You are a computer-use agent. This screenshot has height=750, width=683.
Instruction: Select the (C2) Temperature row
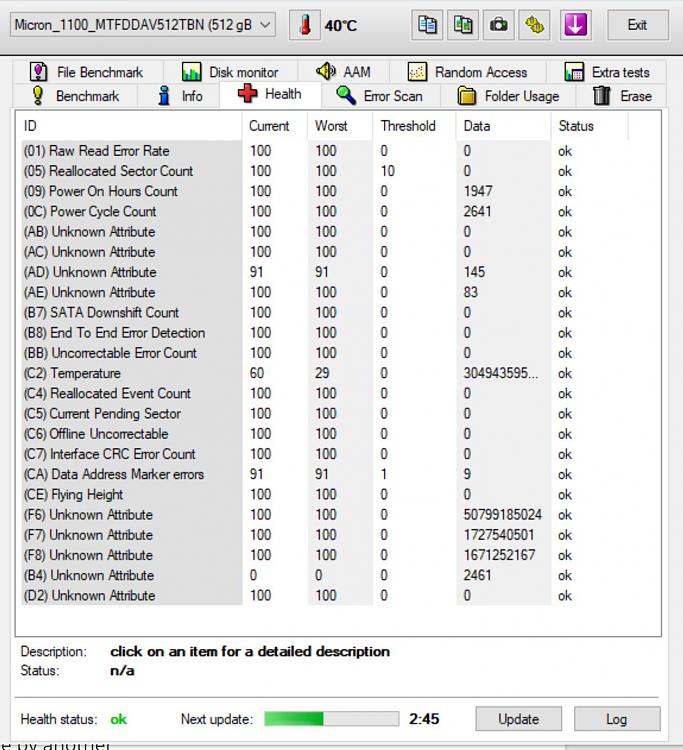(324, 373)
